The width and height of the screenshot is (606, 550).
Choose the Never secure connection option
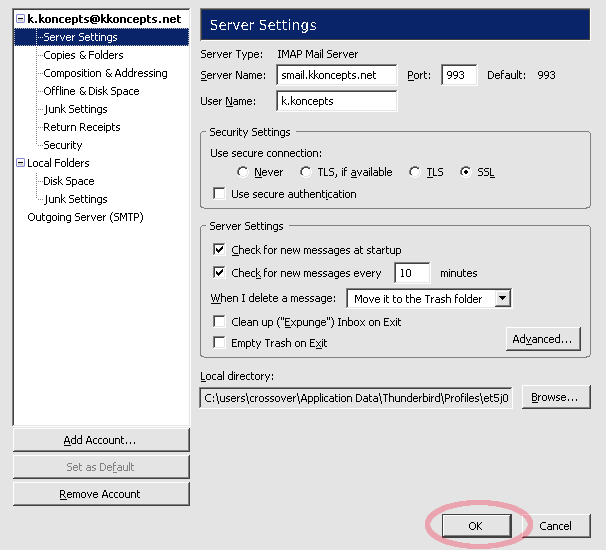pyautogui.click(x=243, y=172)
